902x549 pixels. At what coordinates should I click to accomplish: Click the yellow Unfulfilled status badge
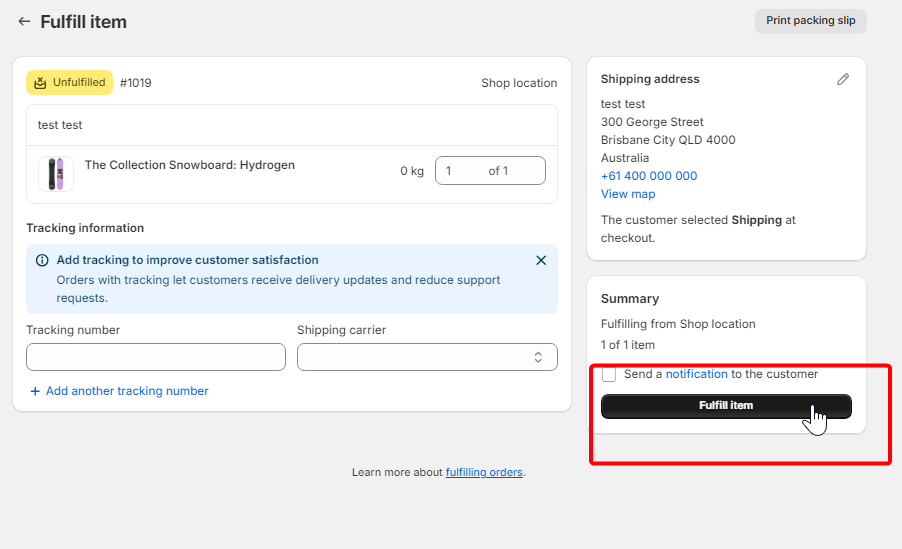[x=69, y=83]
